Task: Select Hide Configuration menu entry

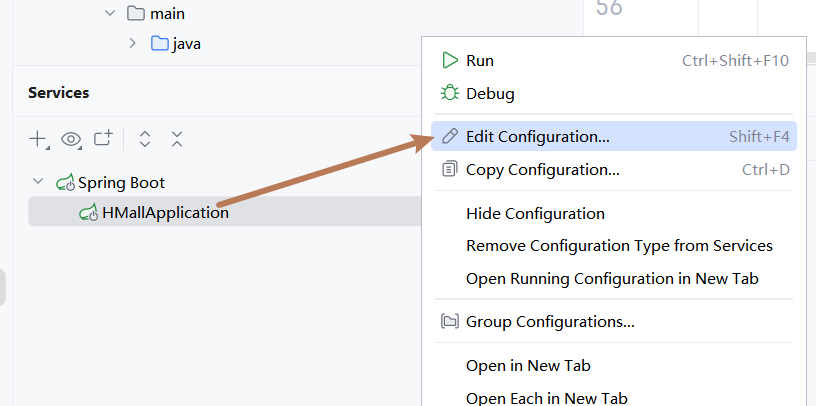Action: tap(535, 213)
